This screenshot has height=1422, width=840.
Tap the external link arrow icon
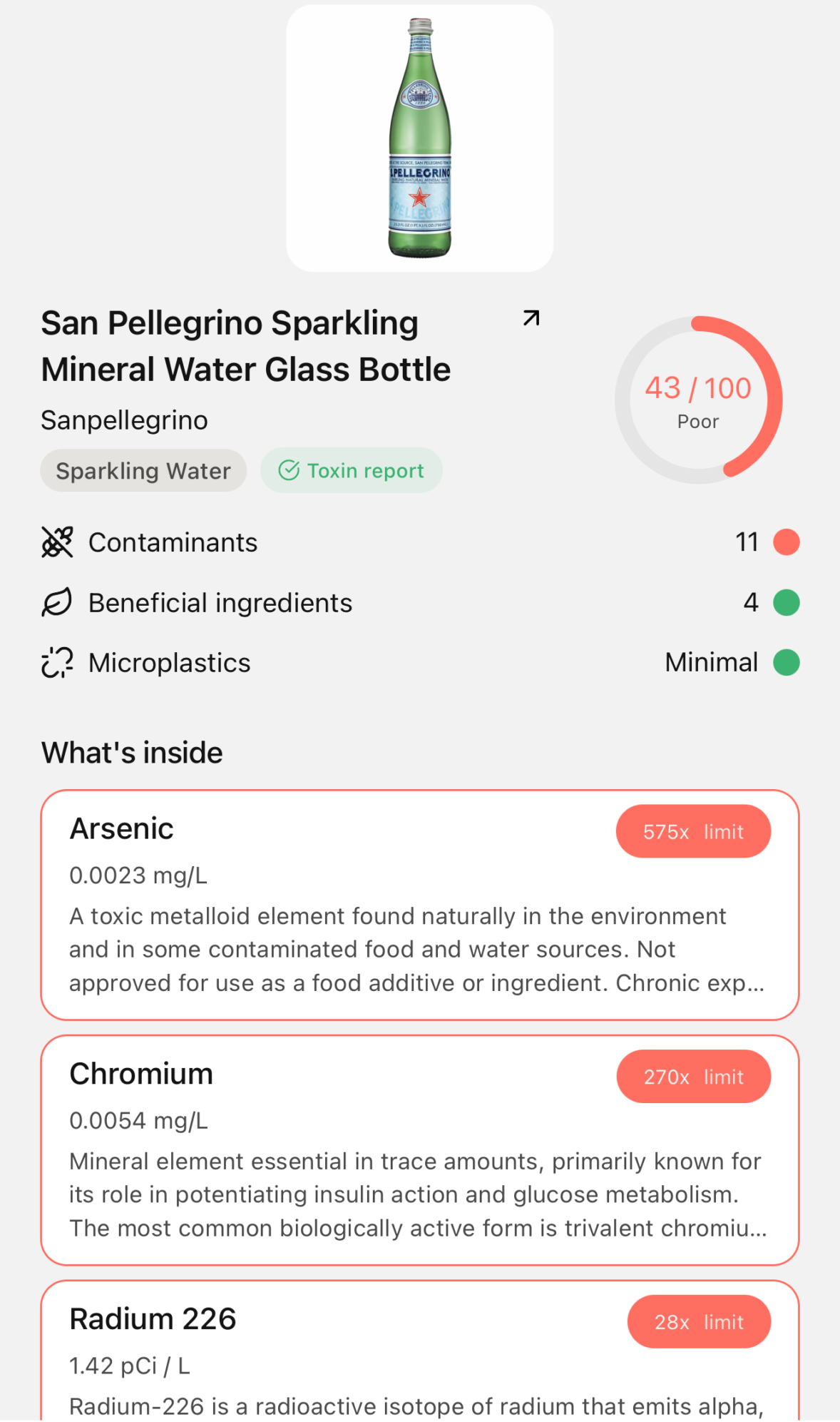click(x=531, y=318)
